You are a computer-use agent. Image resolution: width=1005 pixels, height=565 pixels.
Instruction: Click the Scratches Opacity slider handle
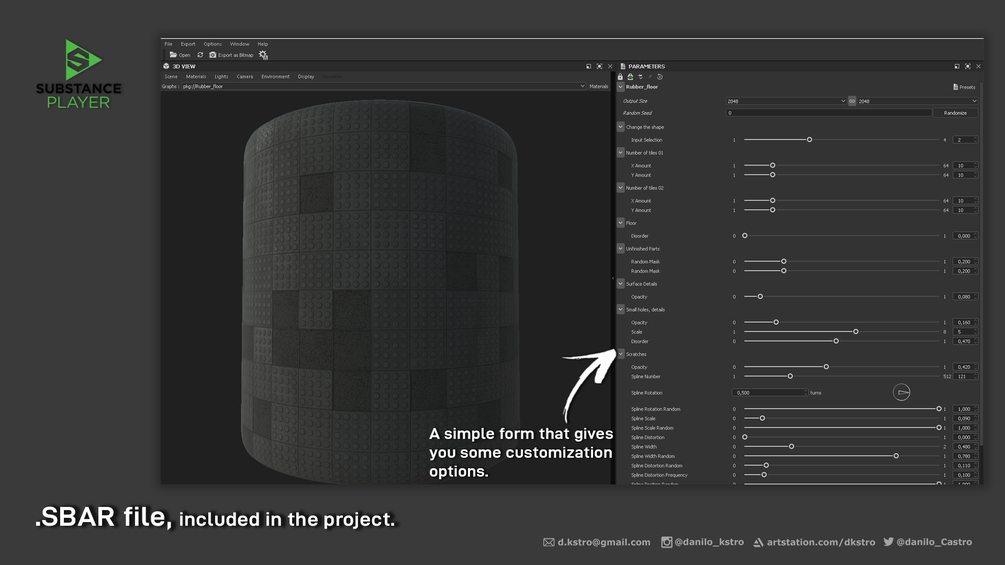click(x=826, y=366)
